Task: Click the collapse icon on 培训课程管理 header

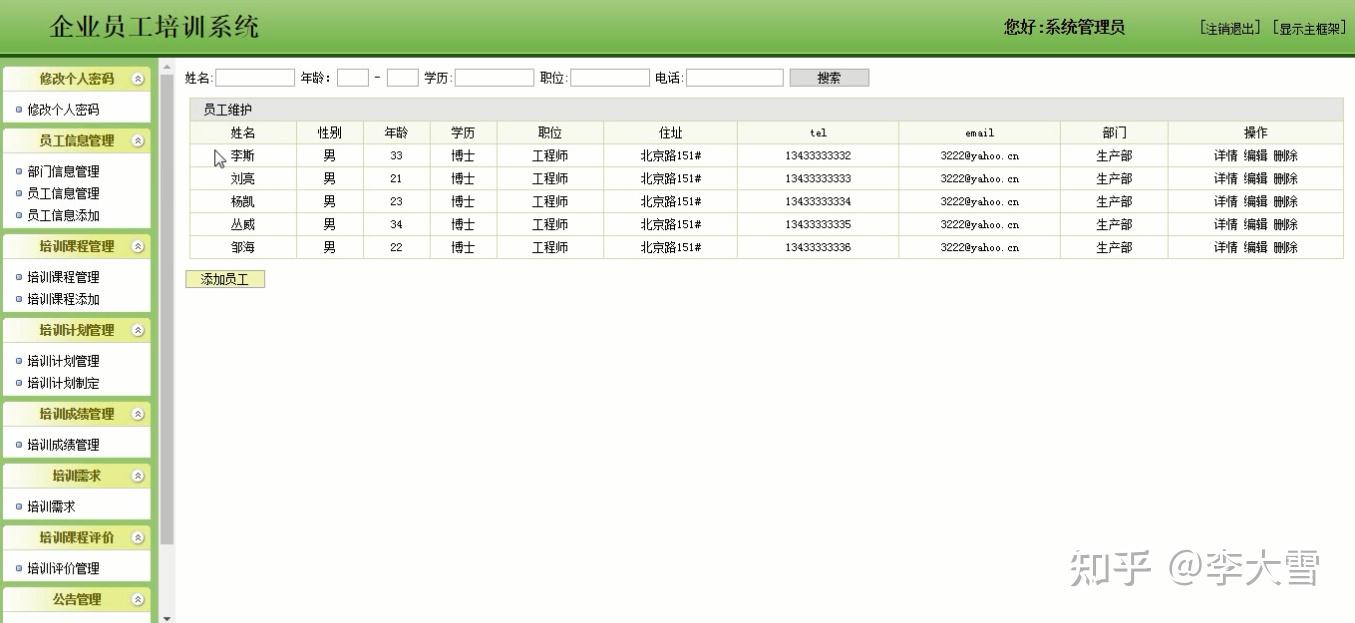Action: tap(137, 246)
